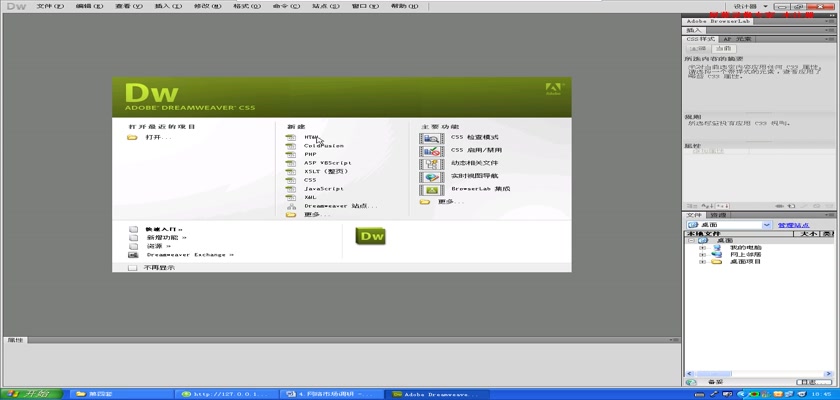
Task: Click the 当前 button in CSS styles panel
Action: tap(724, 49)
